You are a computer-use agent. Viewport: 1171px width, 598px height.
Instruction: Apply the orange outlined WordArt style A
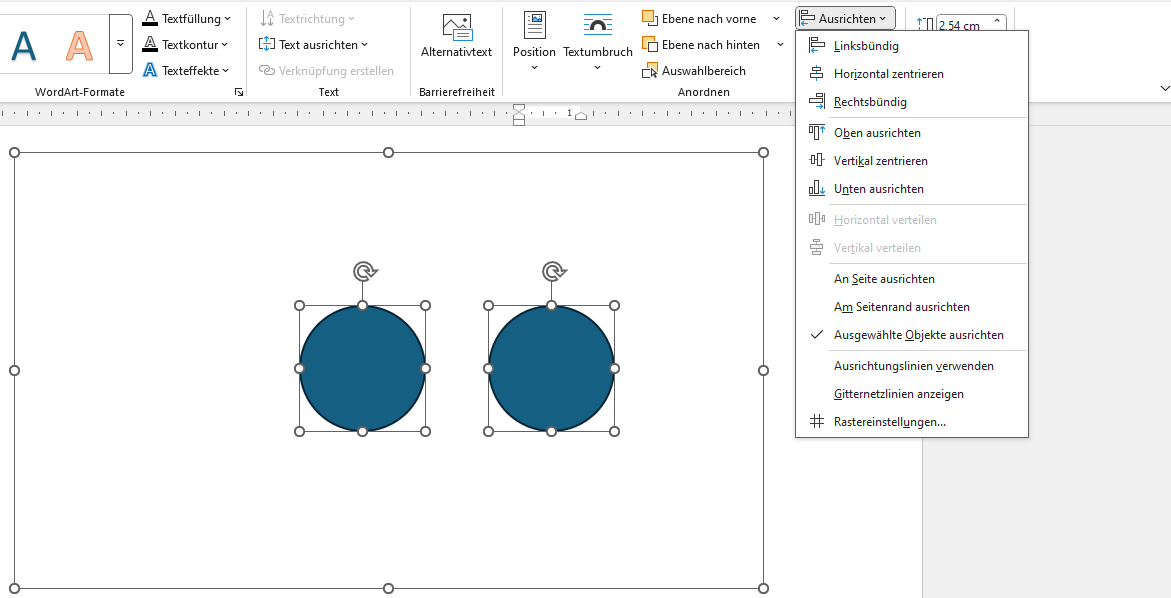[x=79, y=45]
